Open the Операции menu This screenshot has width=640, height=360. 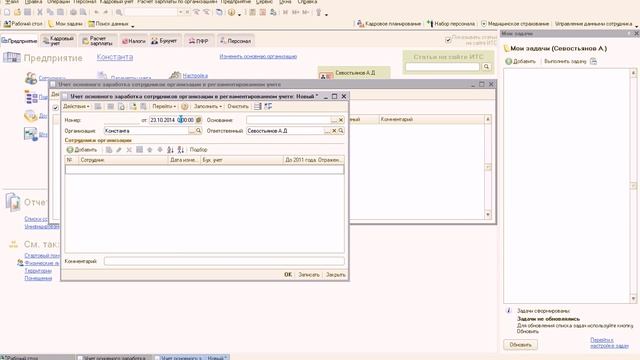58,2
